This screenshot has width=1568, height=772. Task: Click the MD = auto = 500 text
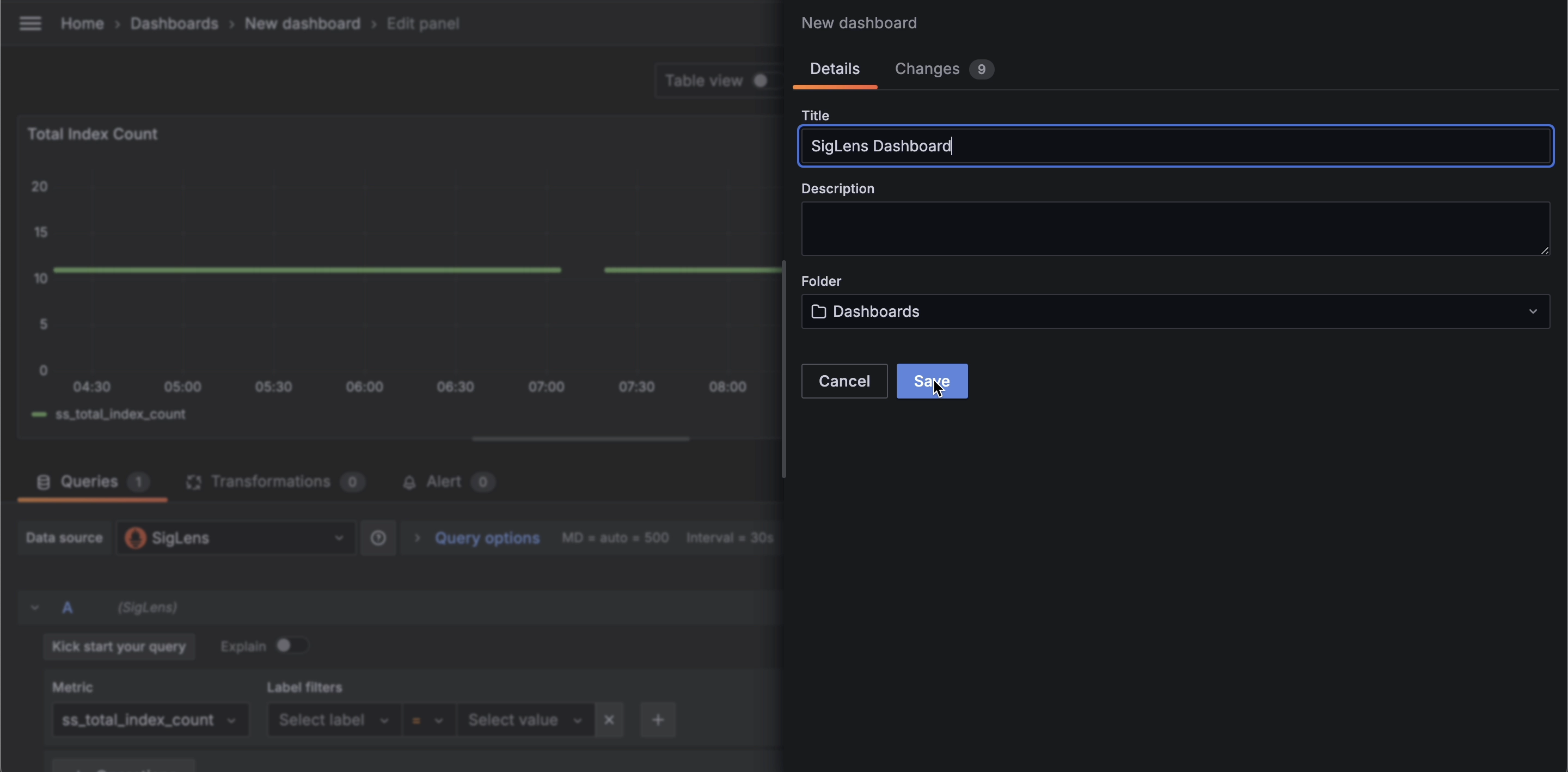pos(615,538)
